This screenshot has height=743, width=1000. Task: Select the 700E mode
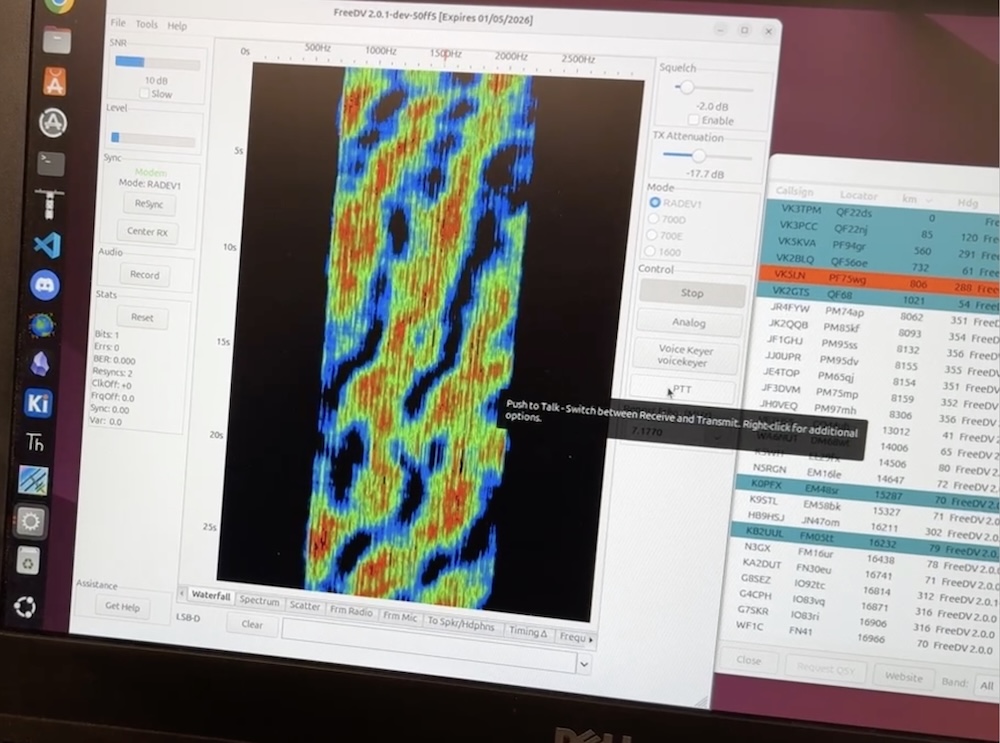651,235
